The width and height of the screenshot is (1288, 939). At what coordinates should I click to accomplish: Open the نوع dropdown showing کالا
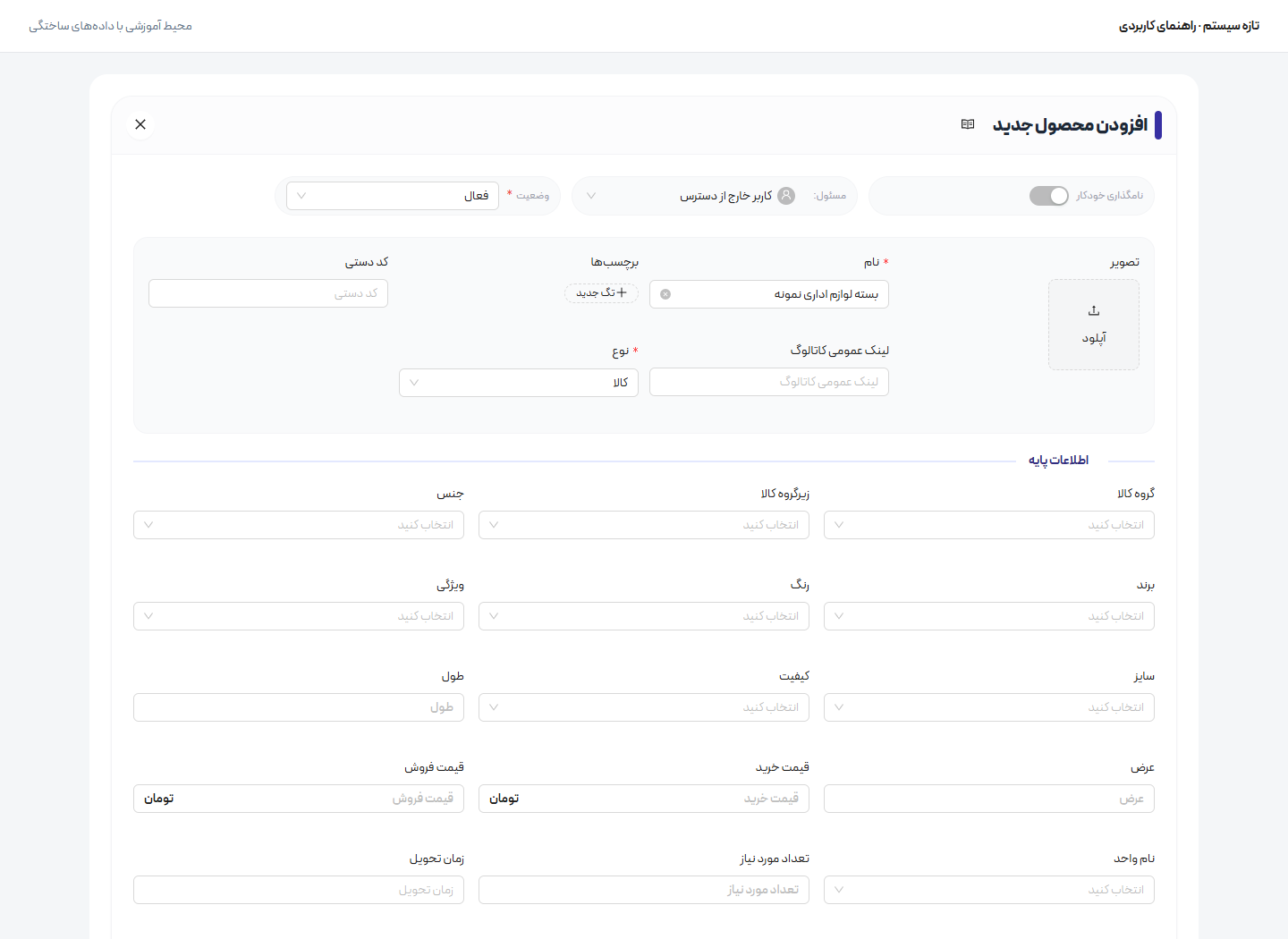[519, 383]
